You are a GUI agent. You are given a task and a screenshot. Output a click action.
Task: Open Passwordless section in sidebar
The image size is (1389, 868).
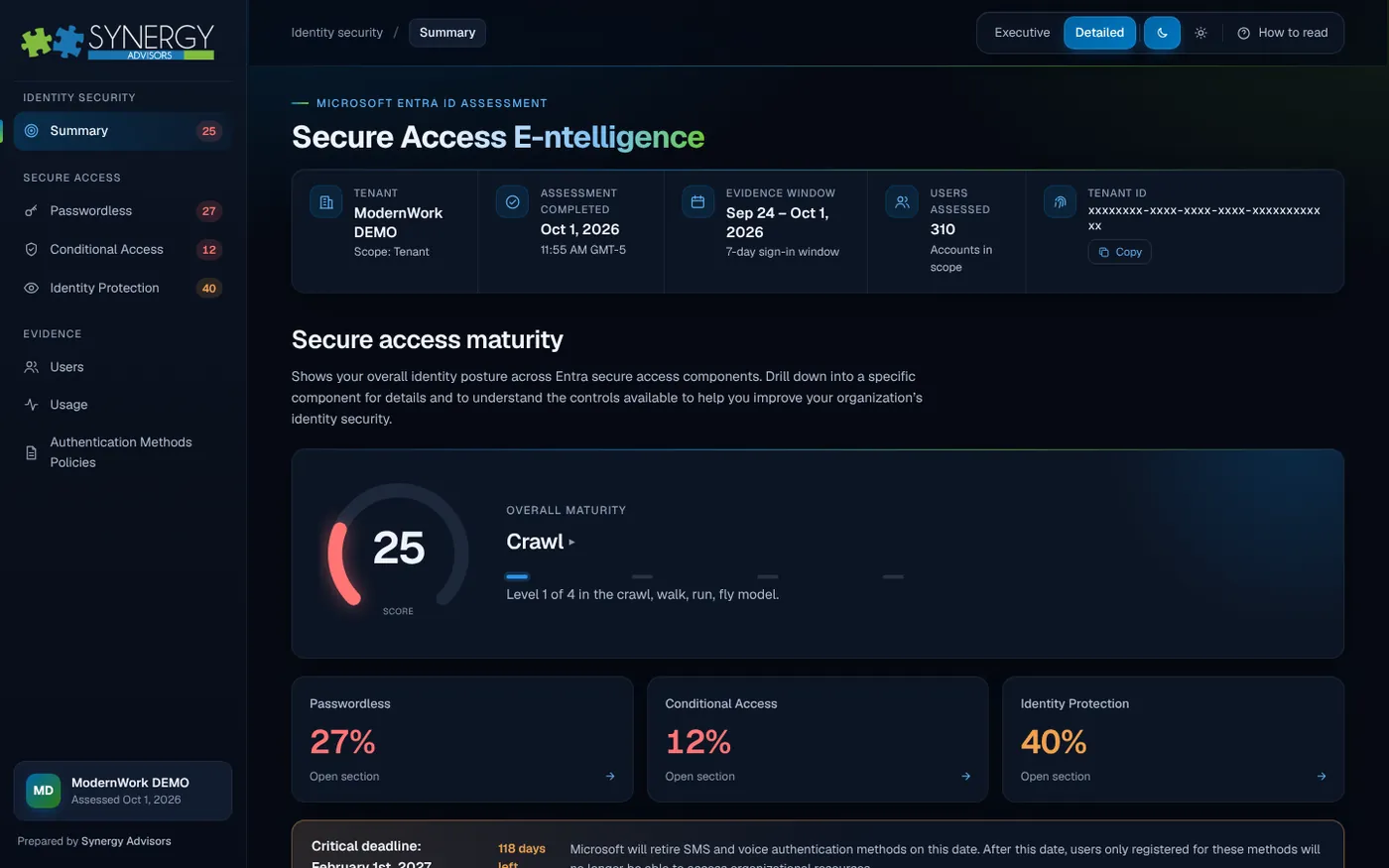(x=122, y=211)
